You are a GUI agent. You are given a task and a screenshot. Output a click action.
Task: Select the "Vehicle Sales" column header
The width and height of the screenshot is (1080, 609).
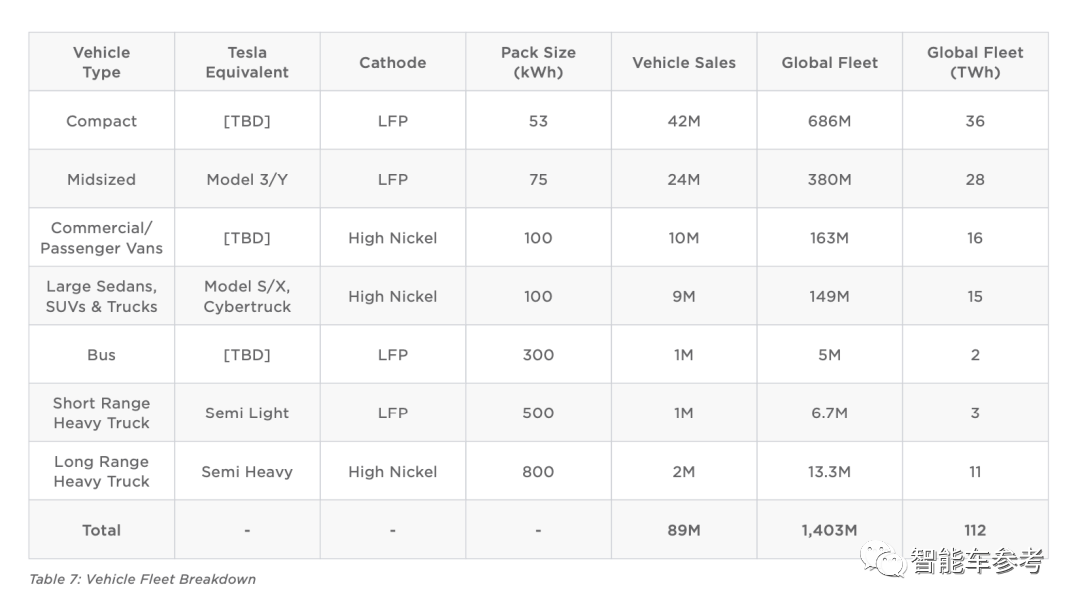coord(684,62)
